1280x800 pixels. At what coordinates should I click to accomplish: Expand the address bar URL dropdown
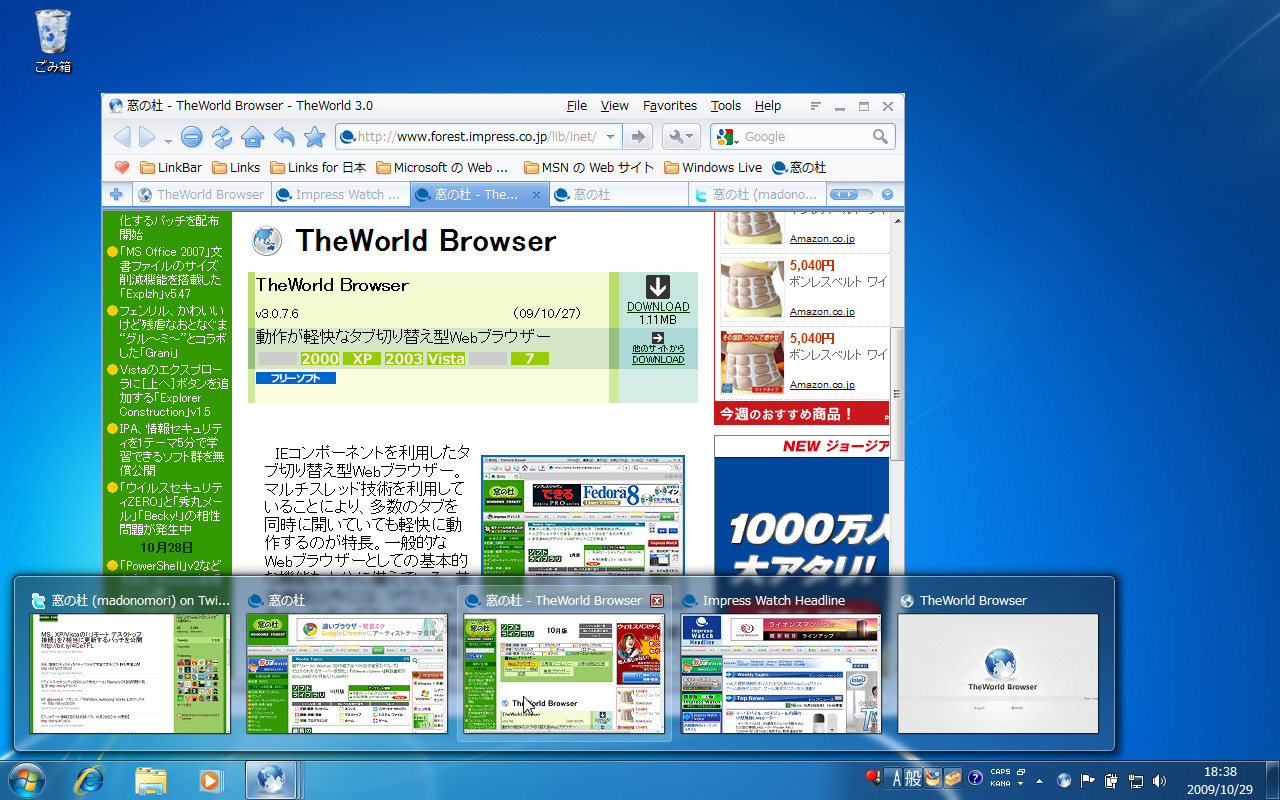[609, 137]
